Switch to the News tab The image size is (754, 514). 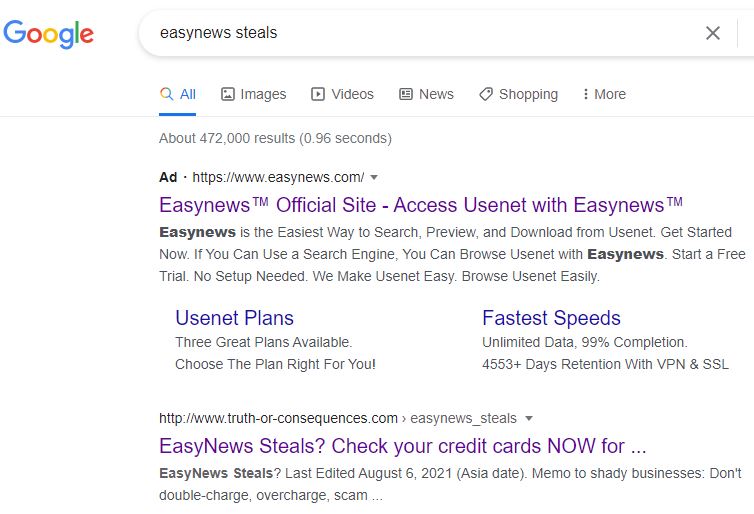pyautogui.click(x=427, y=94)
